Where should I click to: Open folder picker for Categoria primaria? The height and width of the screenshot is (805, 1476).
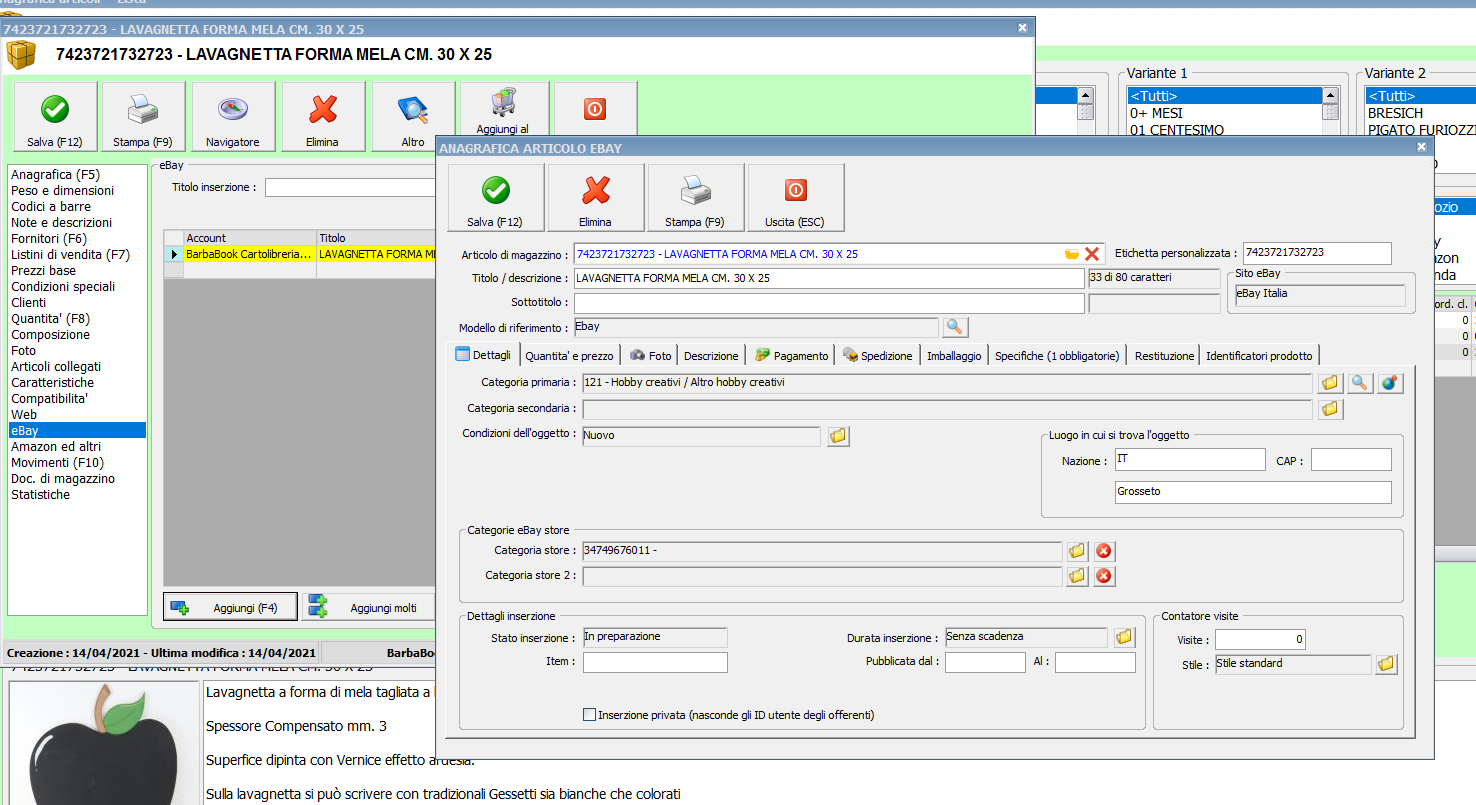point(1330,383)
